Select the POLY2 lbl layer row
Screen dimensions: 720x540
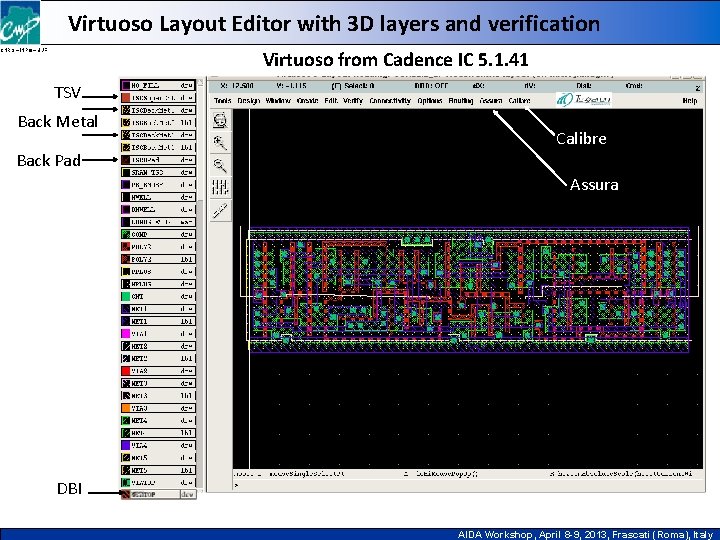[x=158, y=259]
